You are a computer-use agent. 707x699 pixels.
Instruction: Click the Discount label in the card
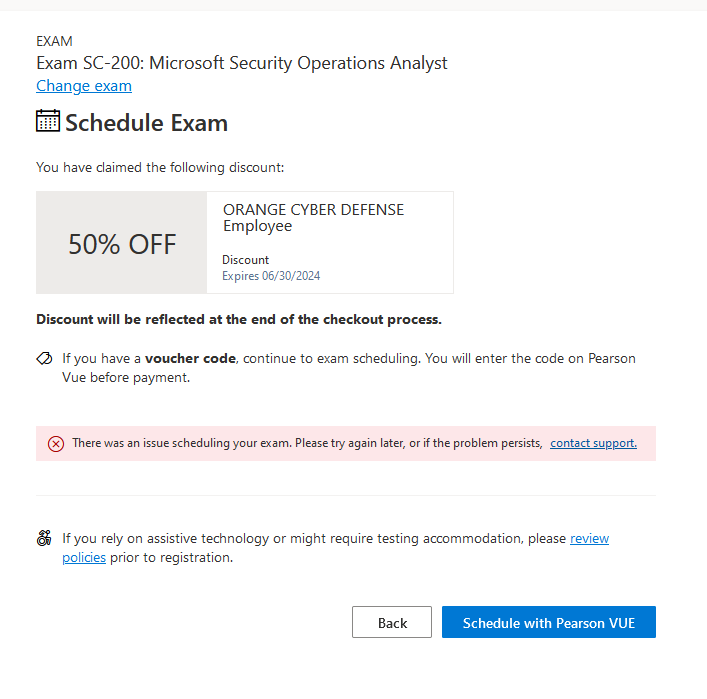click(x=245, y=260)
